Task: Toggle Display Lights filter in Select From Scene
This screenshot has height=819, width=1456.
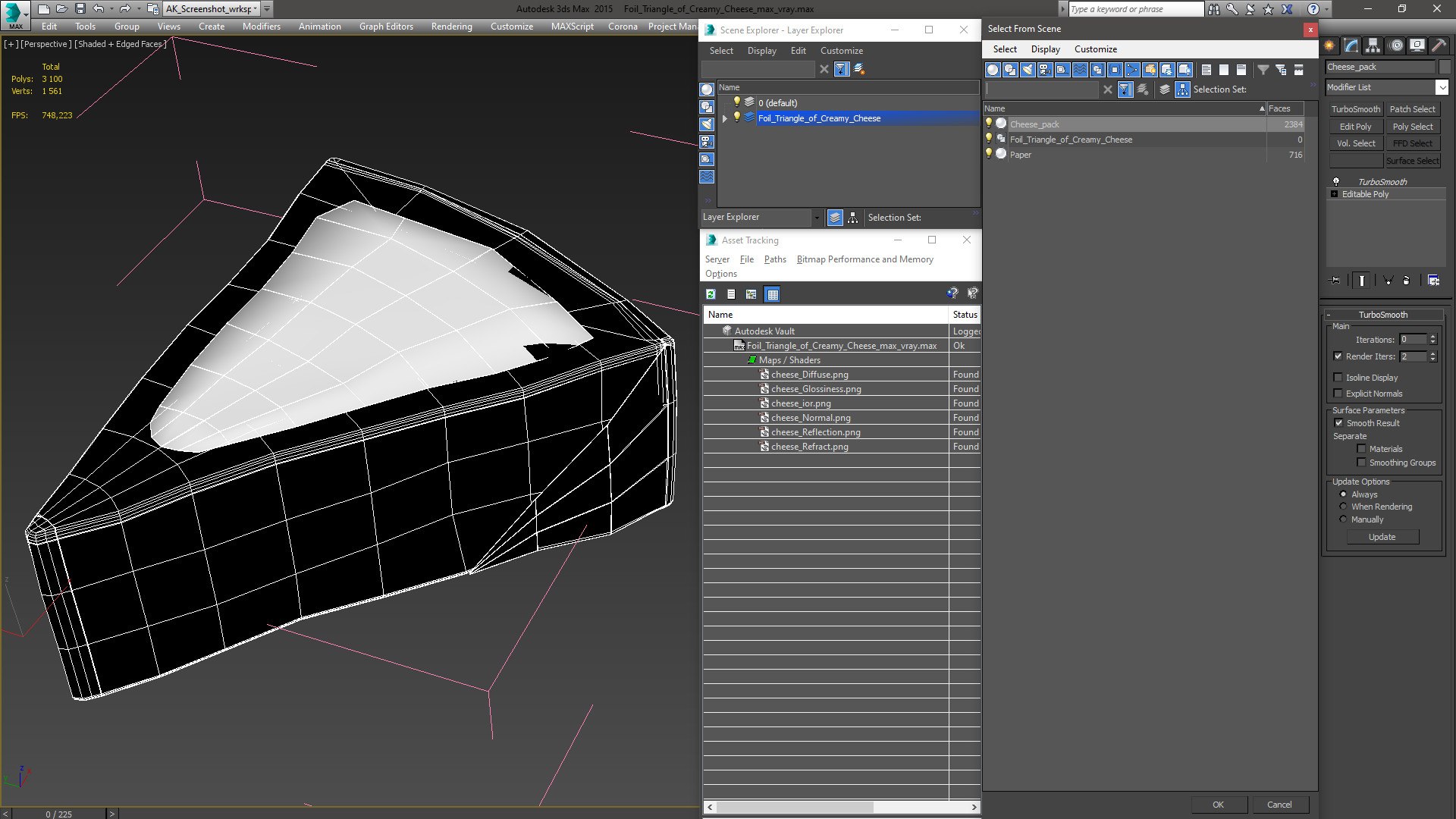Action: [1028, 70]
